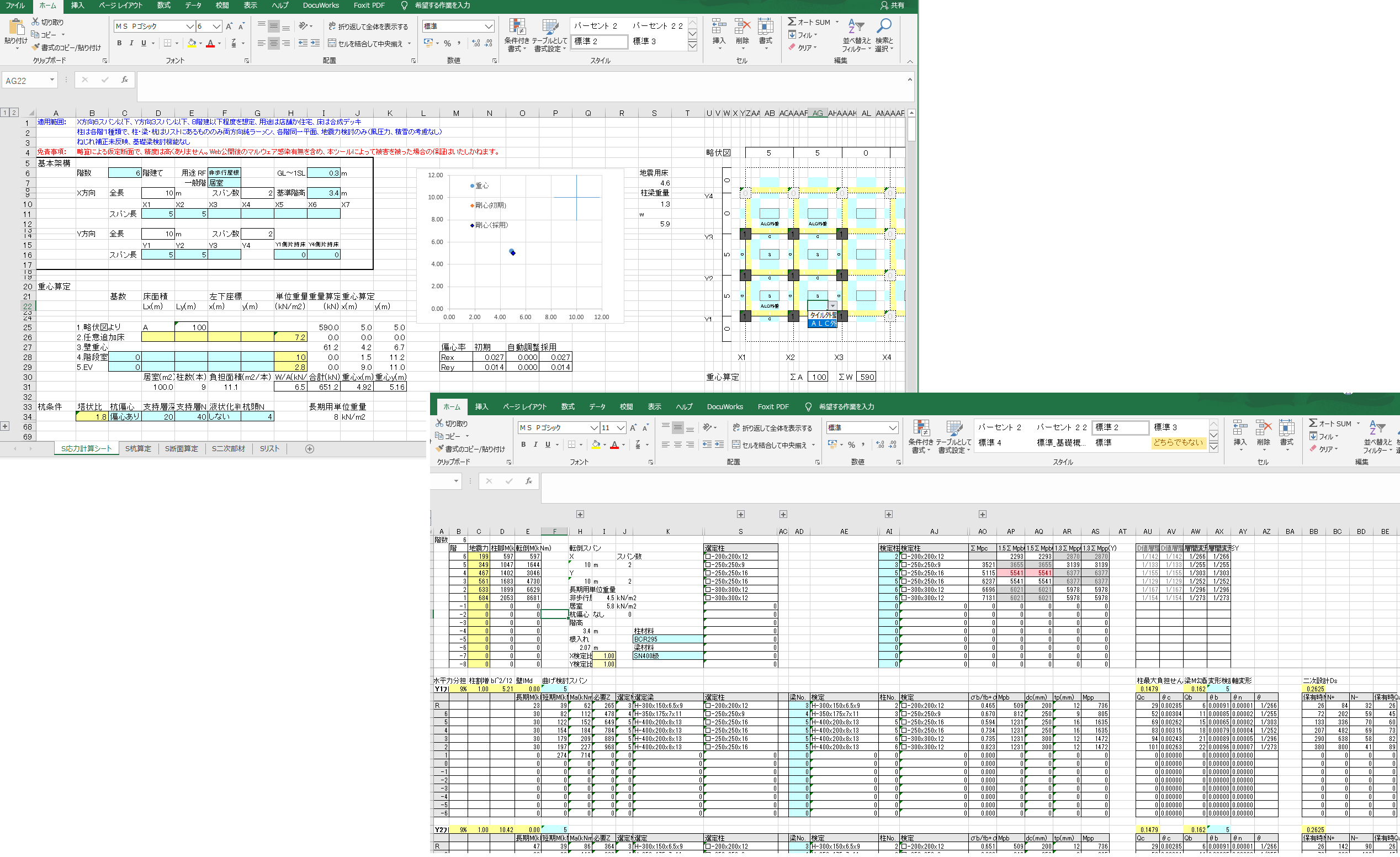Click conditional formatting icon in top window
The width and height of the screenshot is (1400, 857).
(x=517, y=27)
